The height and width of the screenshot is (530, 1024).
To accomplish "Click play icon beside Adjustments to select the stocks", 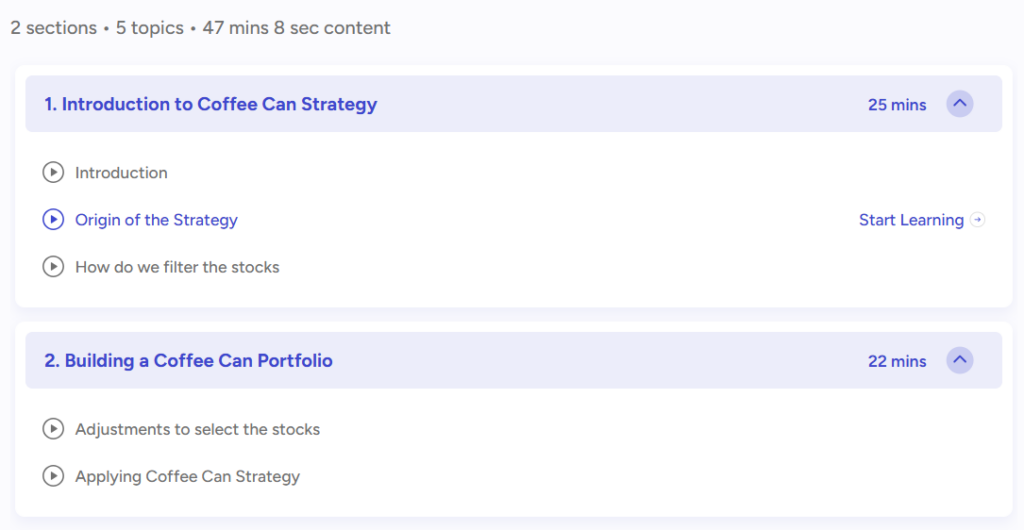I will [x=53, y=429].
